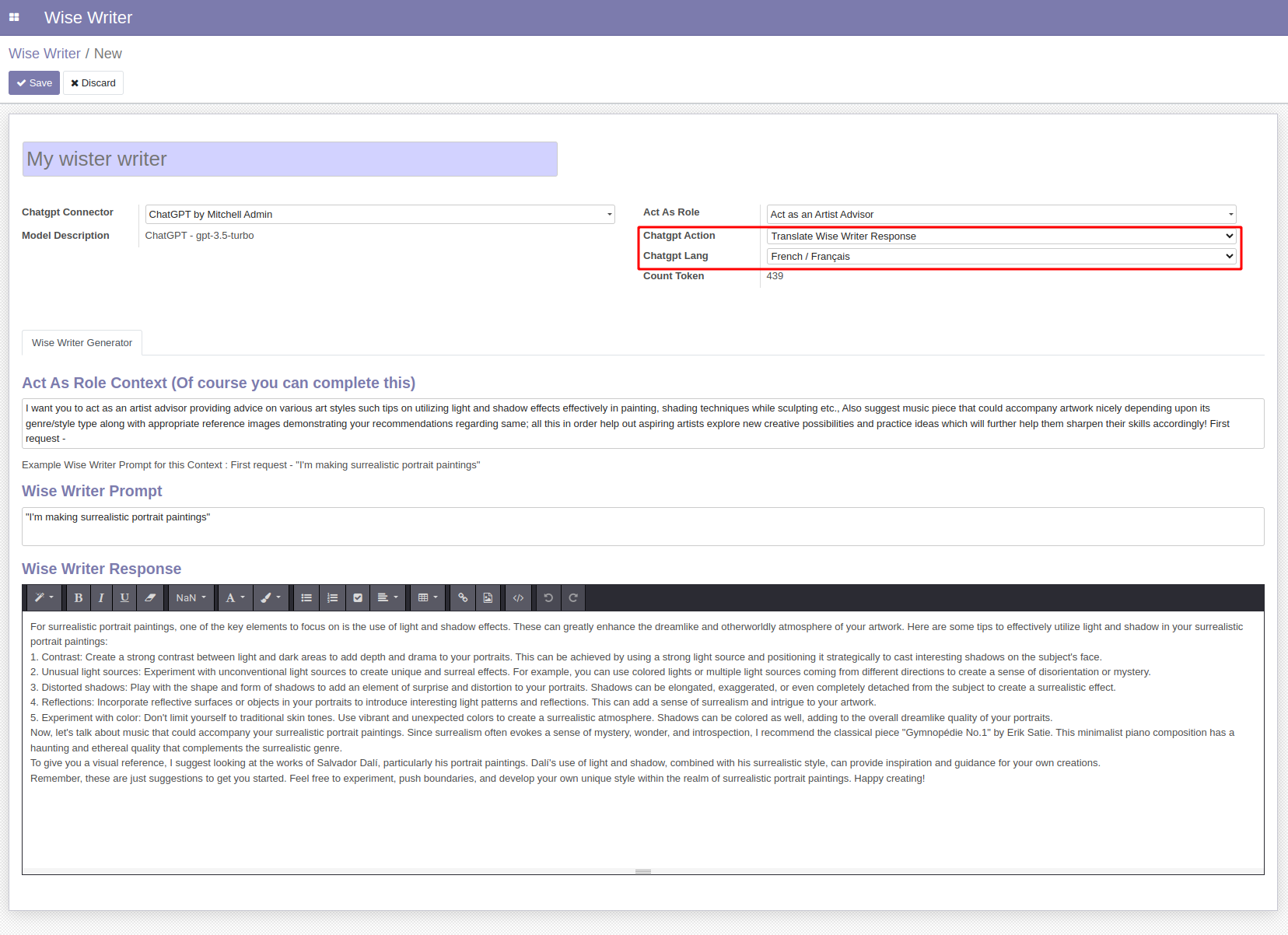This screenshot has width=1288, height=935.
Task: Open the apps grid menu icon
Action: coord(14,17)
